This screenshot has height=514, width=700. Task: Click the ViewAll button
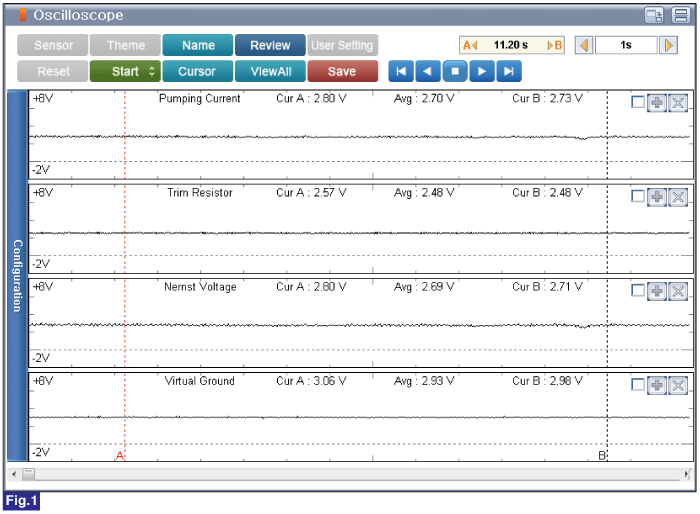(x=270, y=71)
